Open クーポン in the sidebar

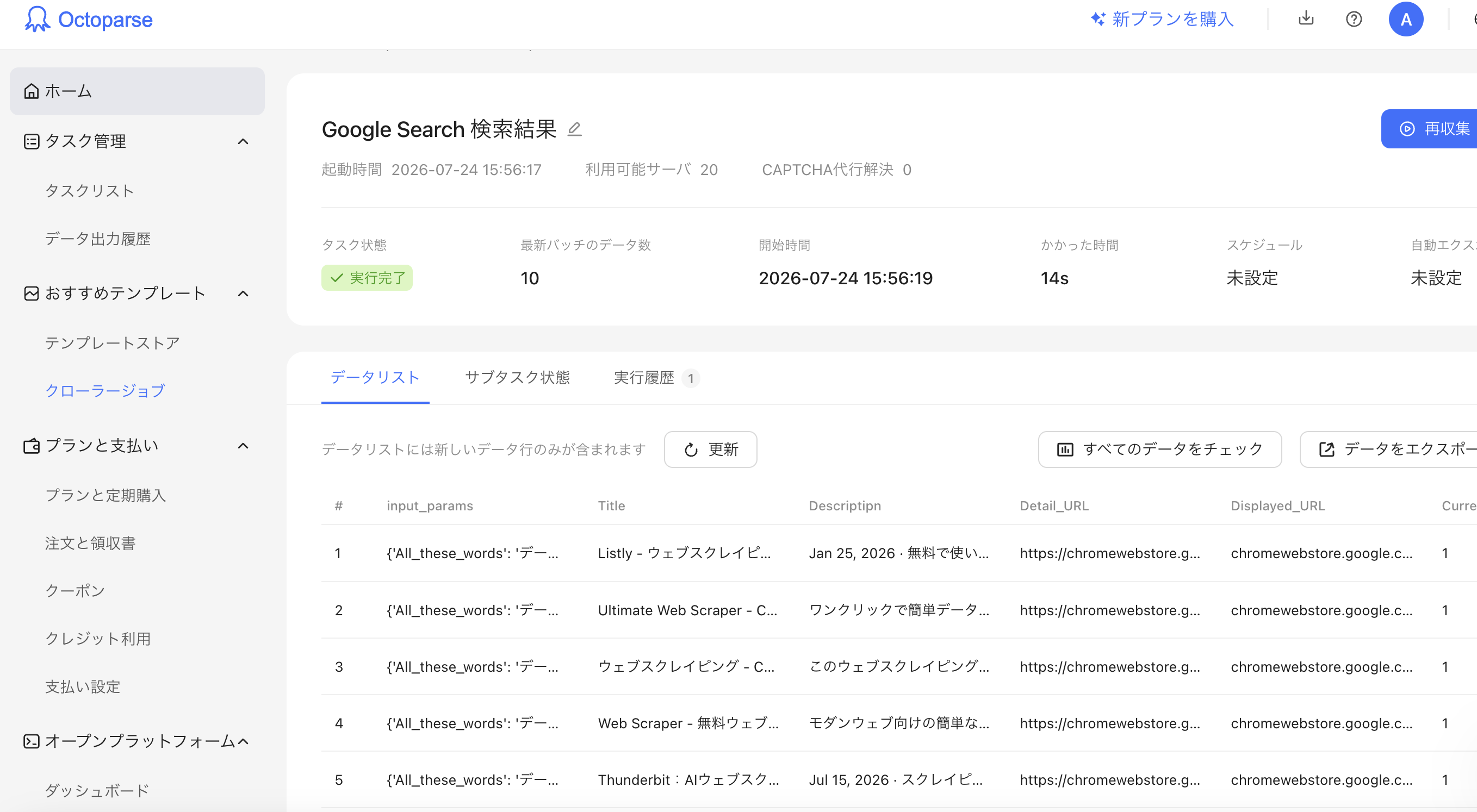click(x=75, y=591)
